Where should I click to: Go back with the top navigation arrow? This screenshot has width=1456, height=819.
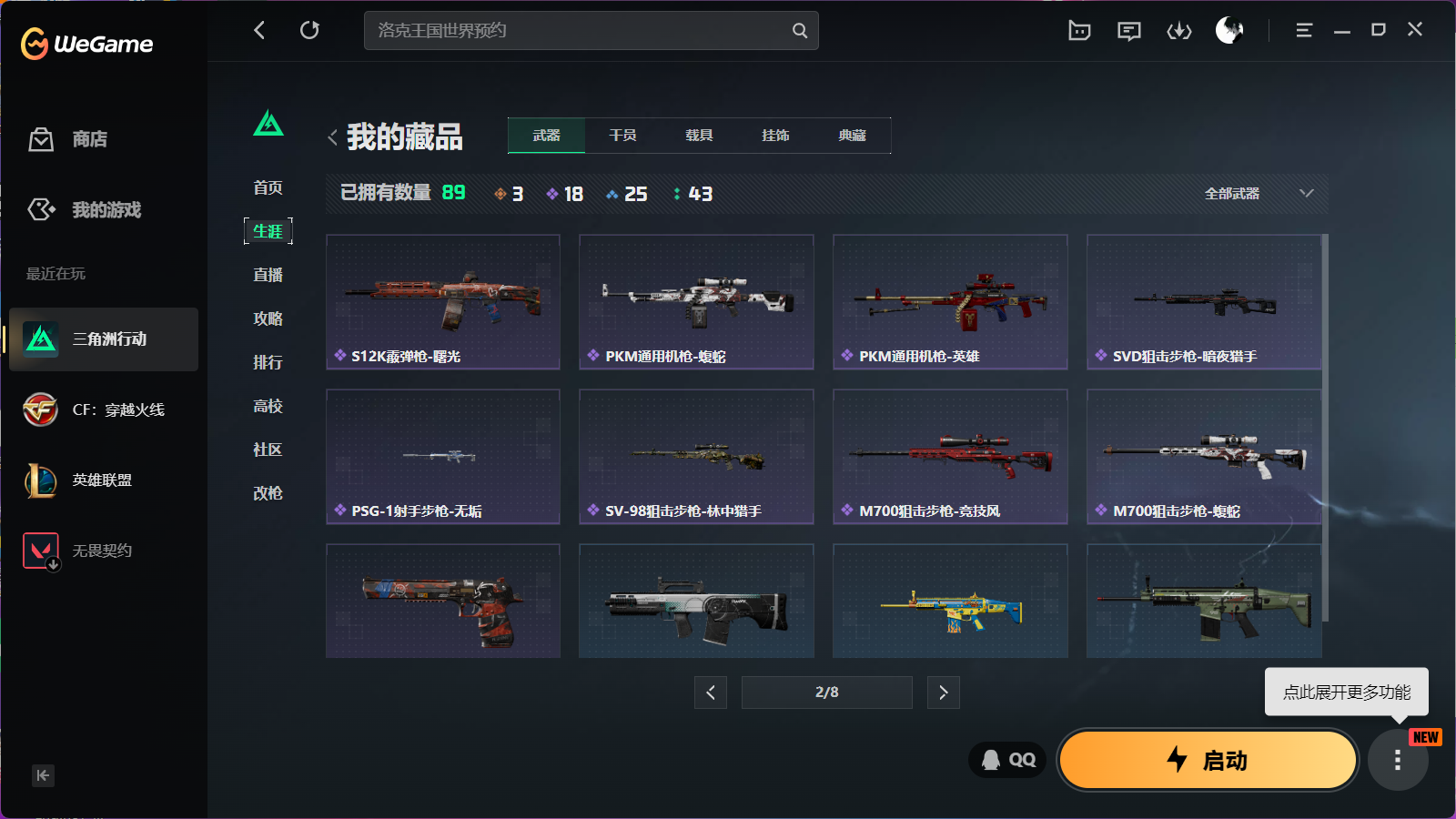click(259, 30)
